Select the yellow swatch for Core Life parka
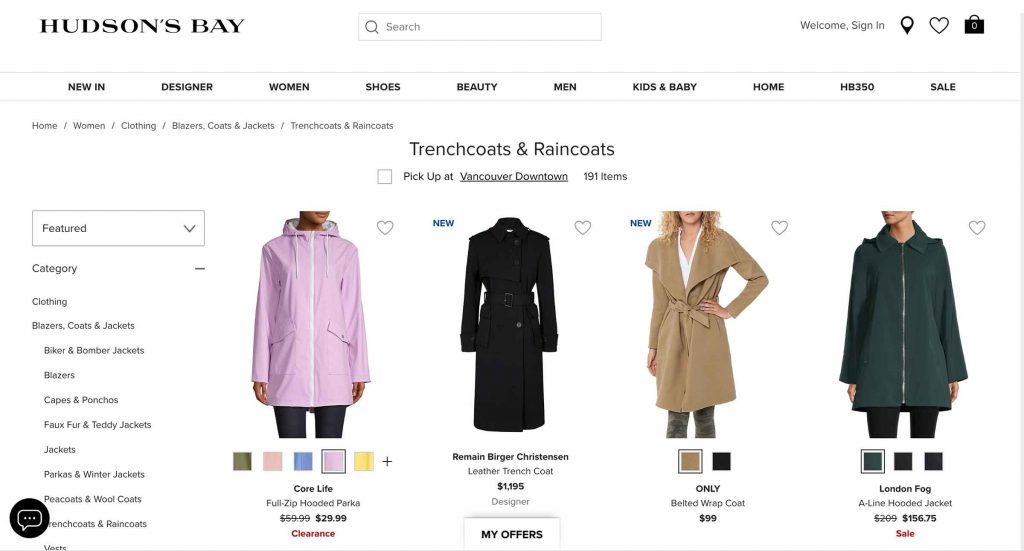This screenshot has width=1024, height=551. 364,462
